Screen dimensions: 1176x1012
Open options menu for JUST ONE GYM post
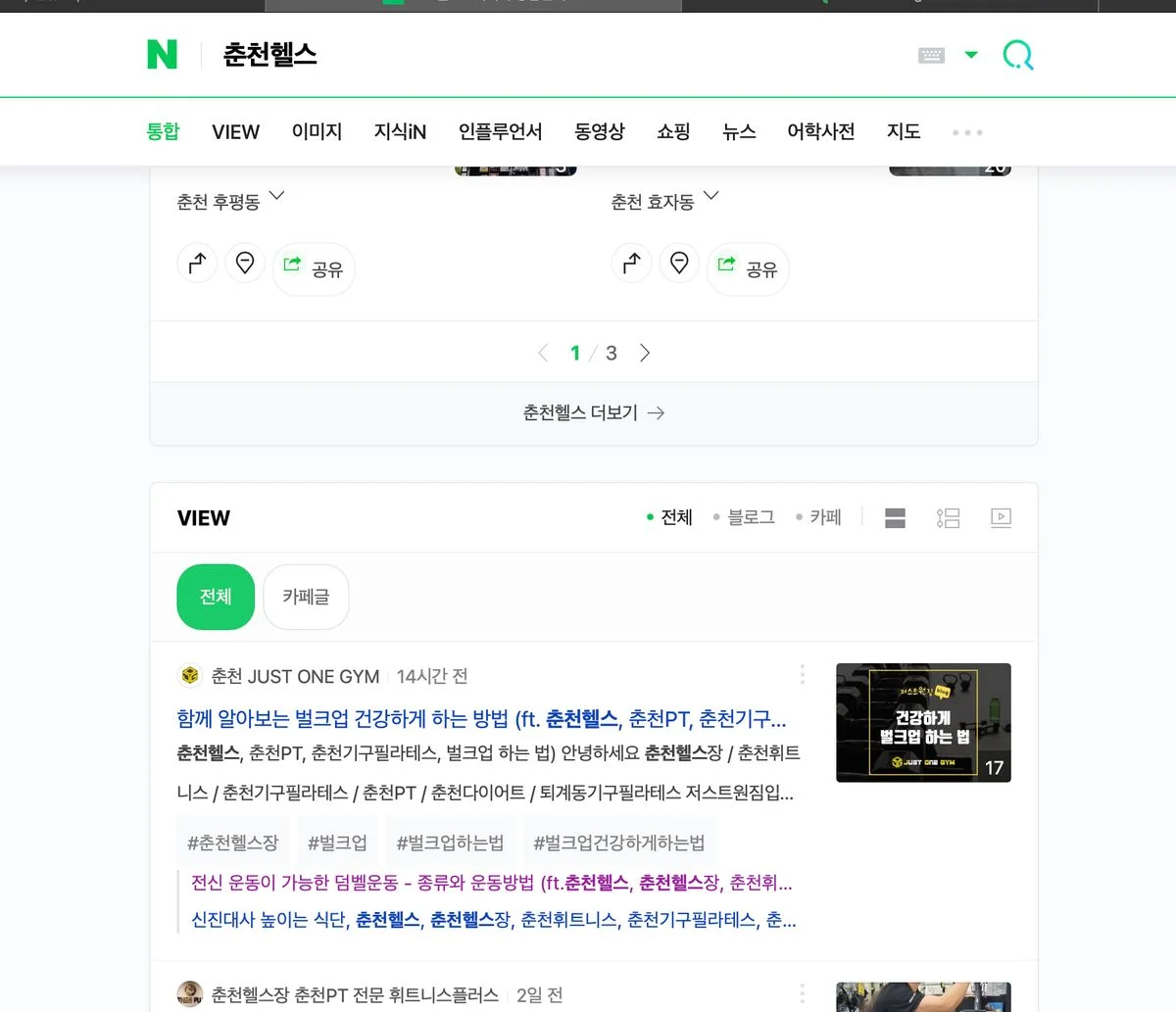pyautogui.click(x=802, y=675)
